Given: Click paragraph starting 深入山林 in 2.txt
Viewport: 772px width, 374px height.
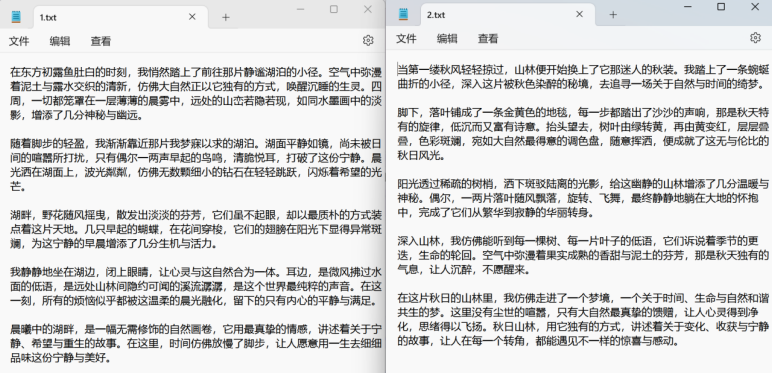Looking at the screenshot, I should pyautogui.click(x=583, y=255).
